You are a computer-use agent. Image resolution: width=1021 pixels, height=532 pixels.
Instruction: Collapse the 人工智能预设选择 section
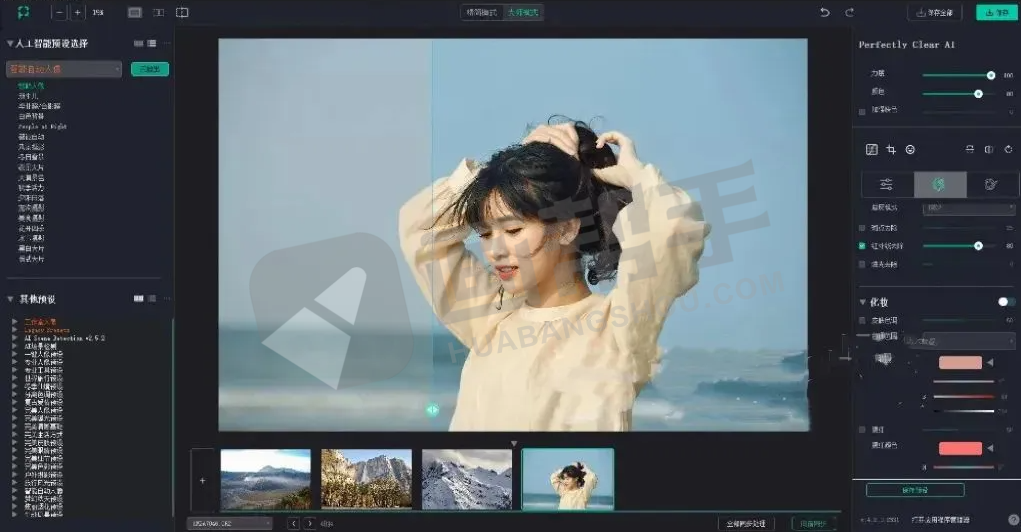pos(10,44)
